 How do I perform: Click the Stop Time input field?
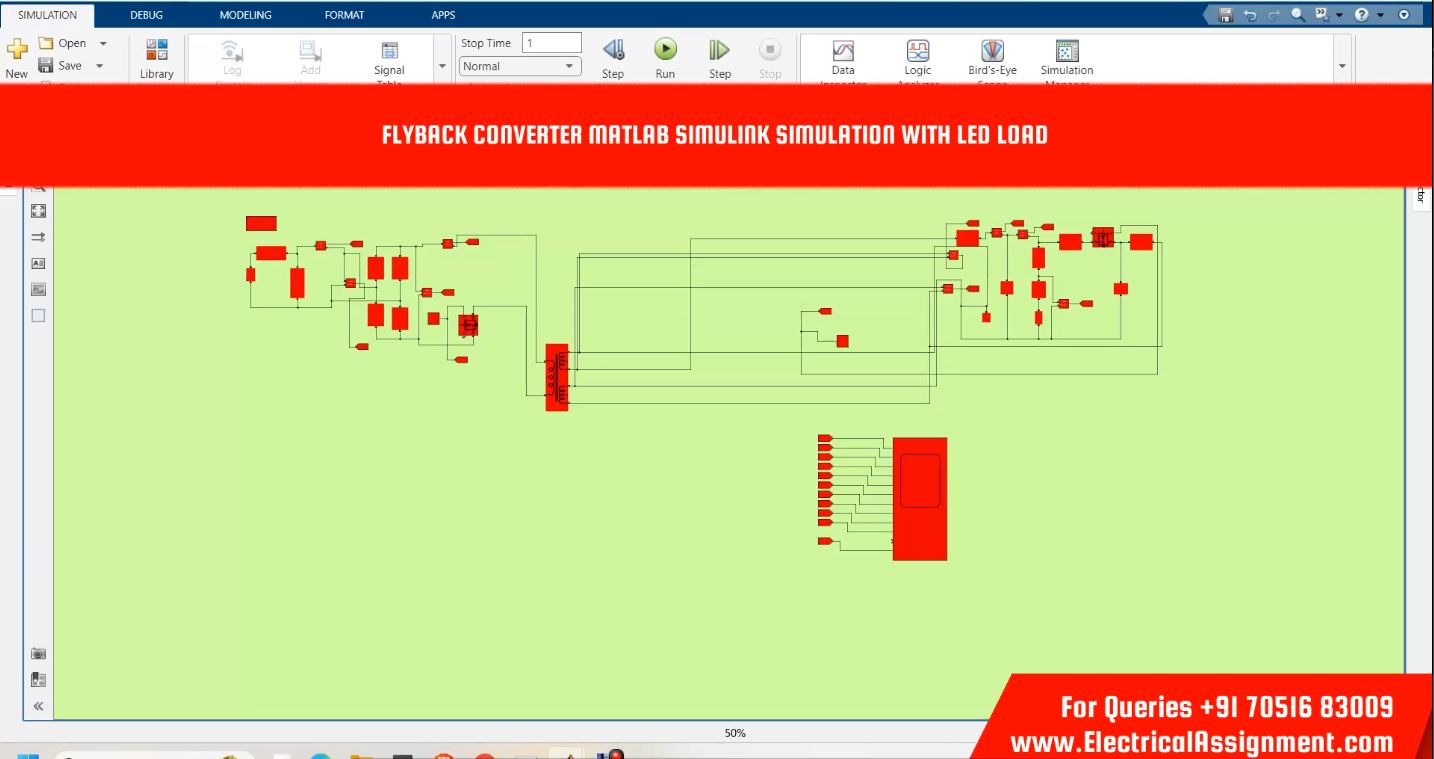[x=551, y=43]
